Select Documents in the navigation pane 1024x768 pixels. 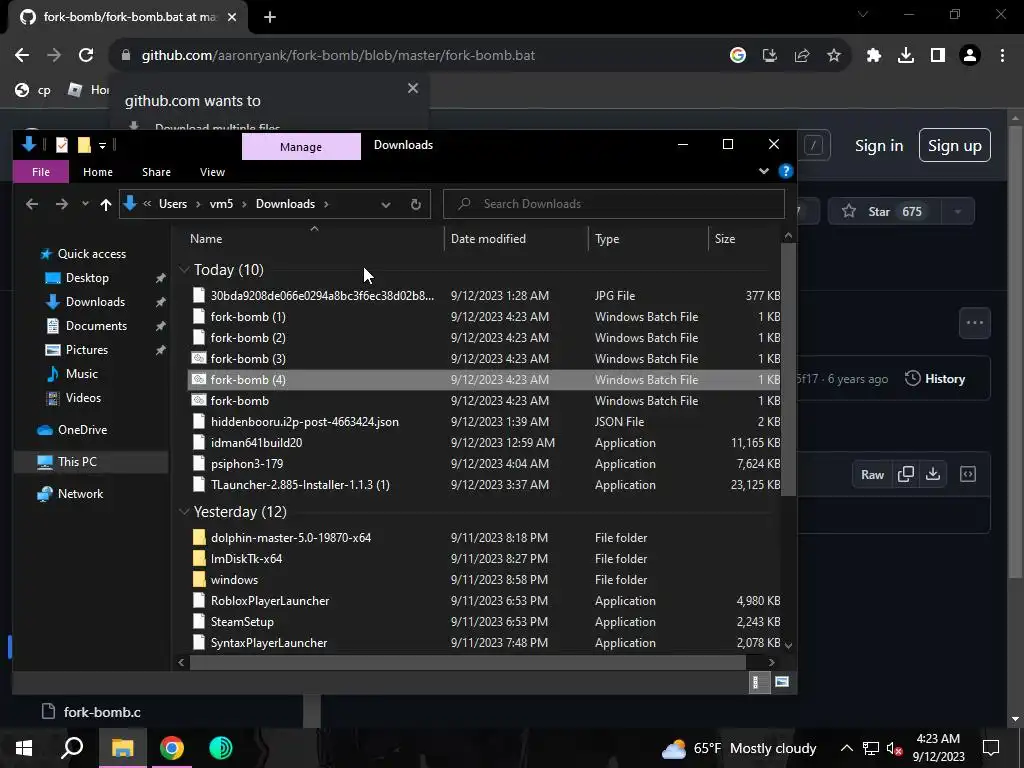coord(96,326)
